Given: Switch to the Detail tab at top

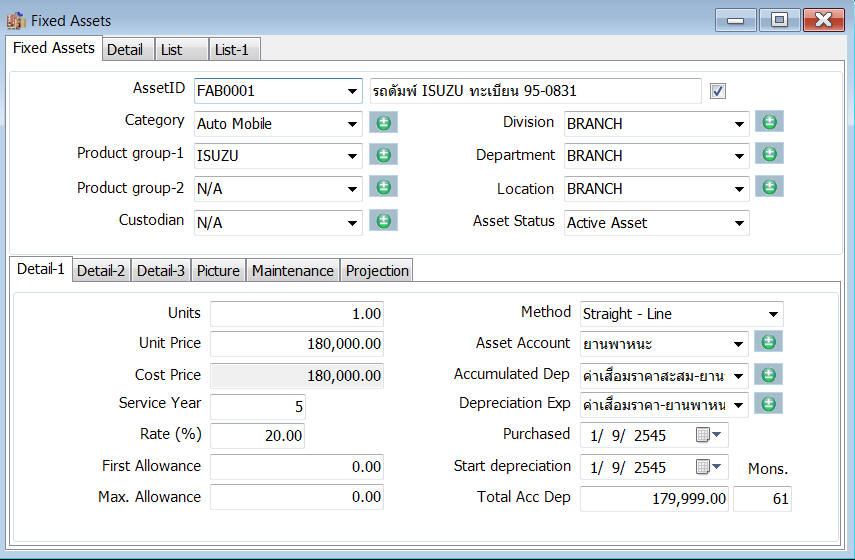Looking at the screenshot, I should [x=128, y=50].
